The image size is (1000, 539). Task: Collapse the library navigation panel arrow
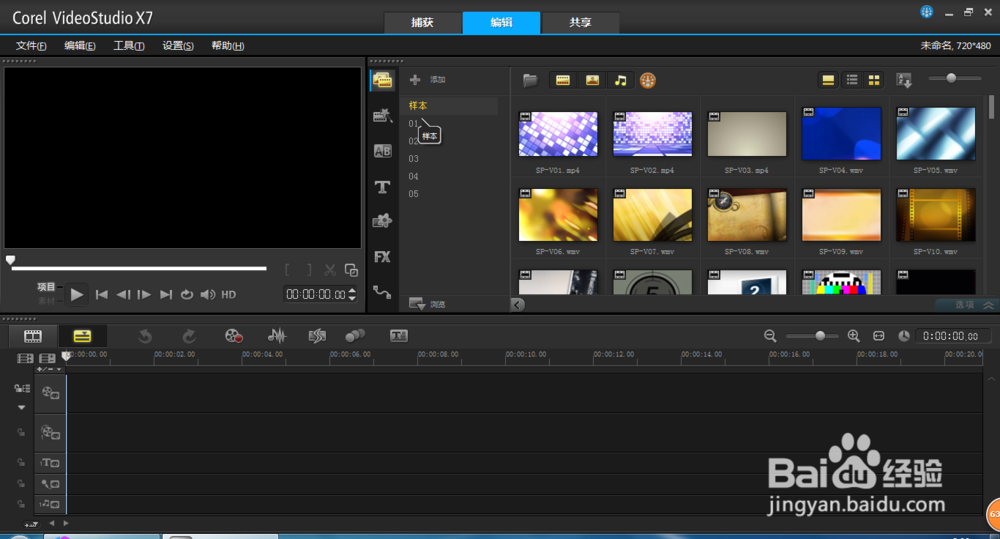(518, 304)
